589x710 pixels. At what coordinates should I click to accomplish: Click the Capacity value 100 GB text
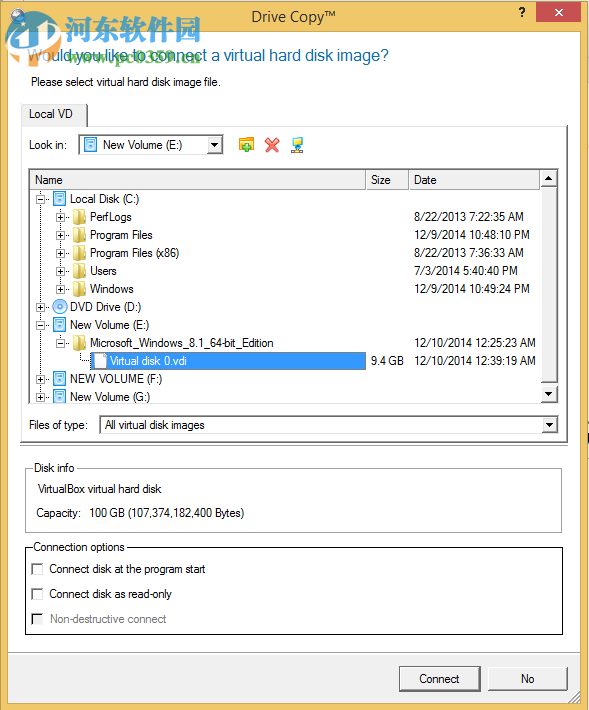167,513
